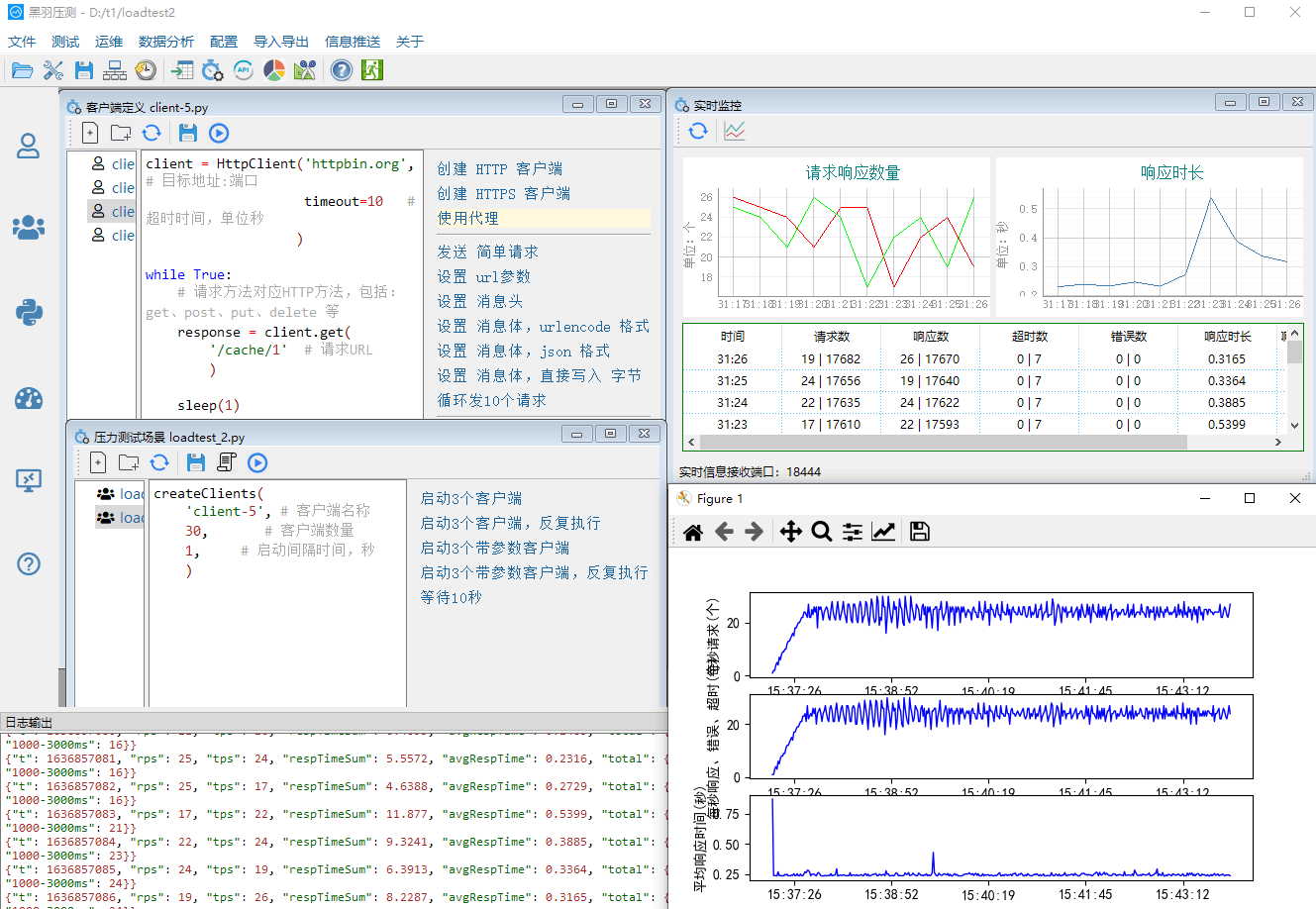1316x909 pixels.
Task: Open the network topology icon
Action: tap(115, 70)
